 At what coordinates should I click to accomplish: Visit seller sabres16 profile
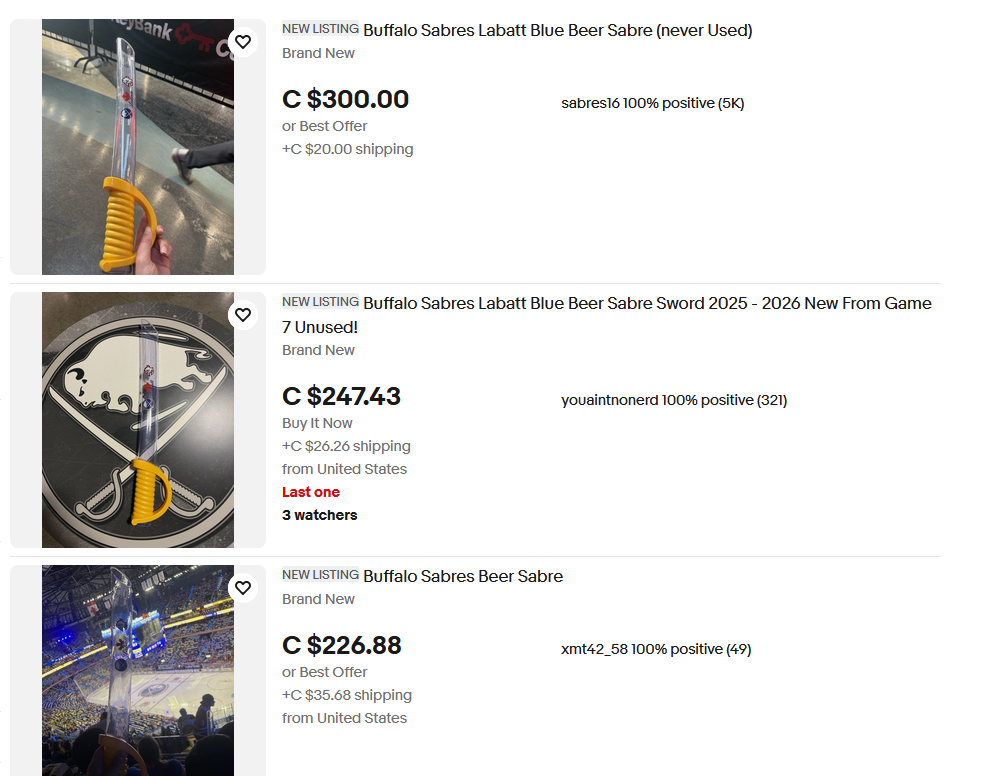pos(590,103)
